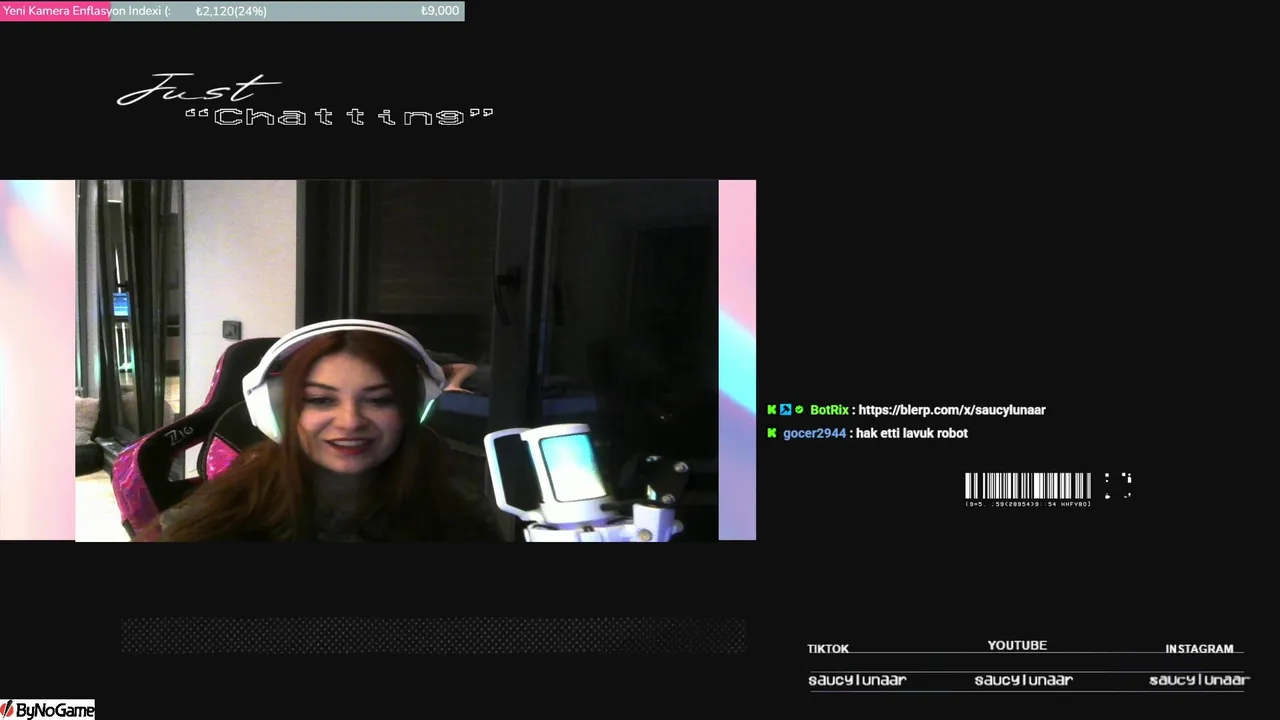Click the Kick badge next to gocer2944
The image size is (1280, 720).
coord(771,433)
